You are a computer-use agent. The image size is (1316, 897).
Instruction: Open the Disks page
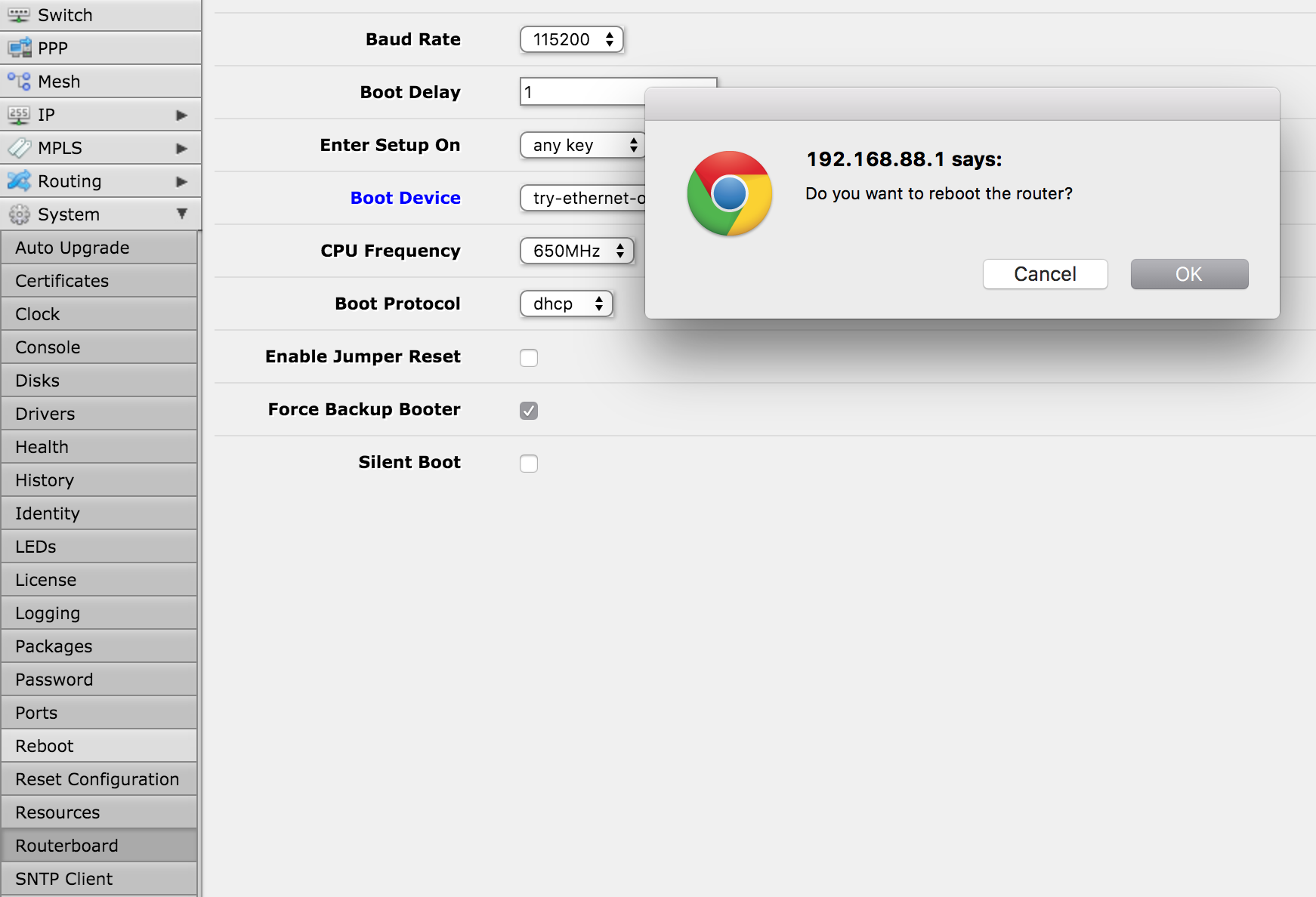click(99, 381)
